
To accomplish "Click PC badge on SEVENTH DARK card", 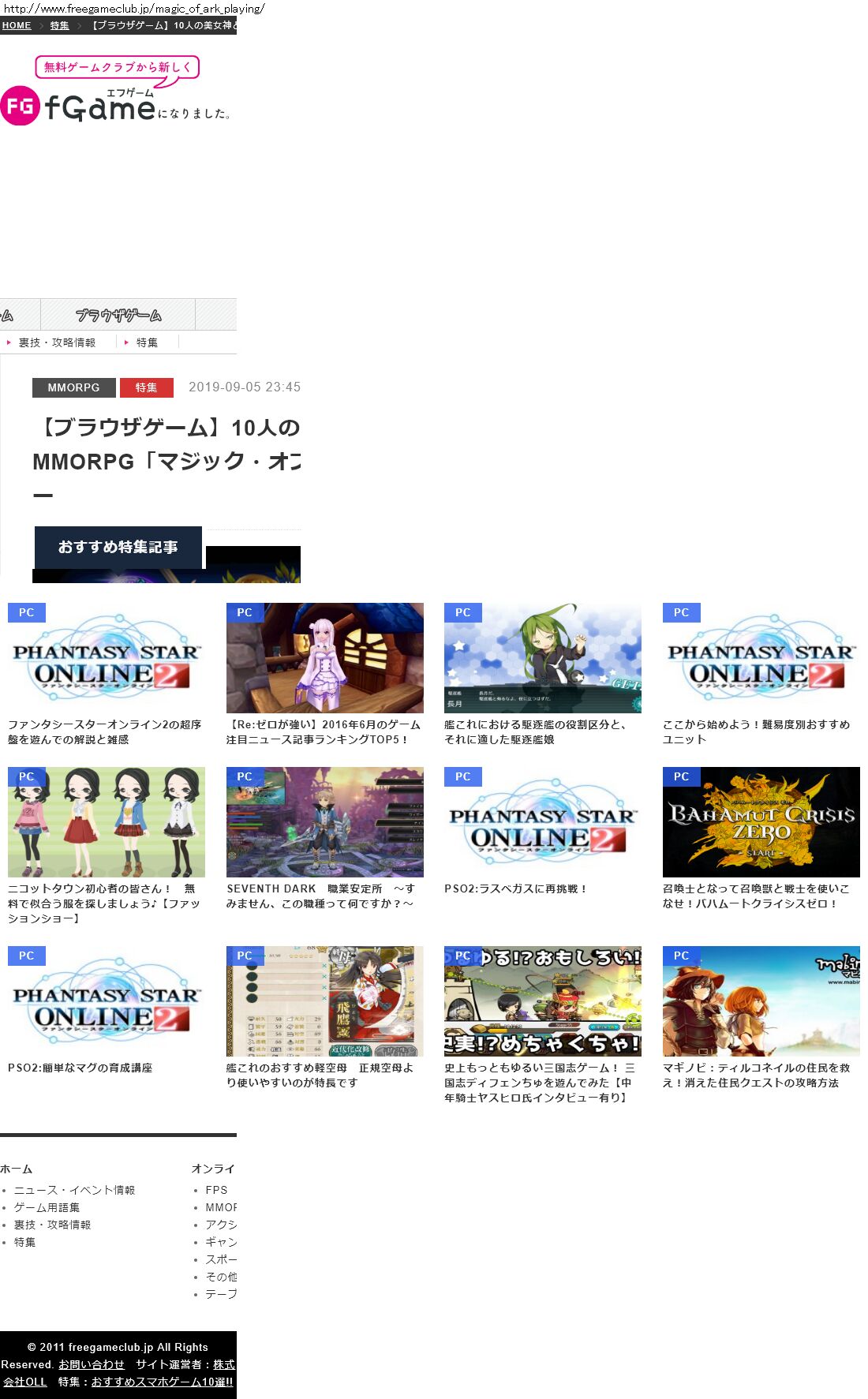I will [245, 776].
